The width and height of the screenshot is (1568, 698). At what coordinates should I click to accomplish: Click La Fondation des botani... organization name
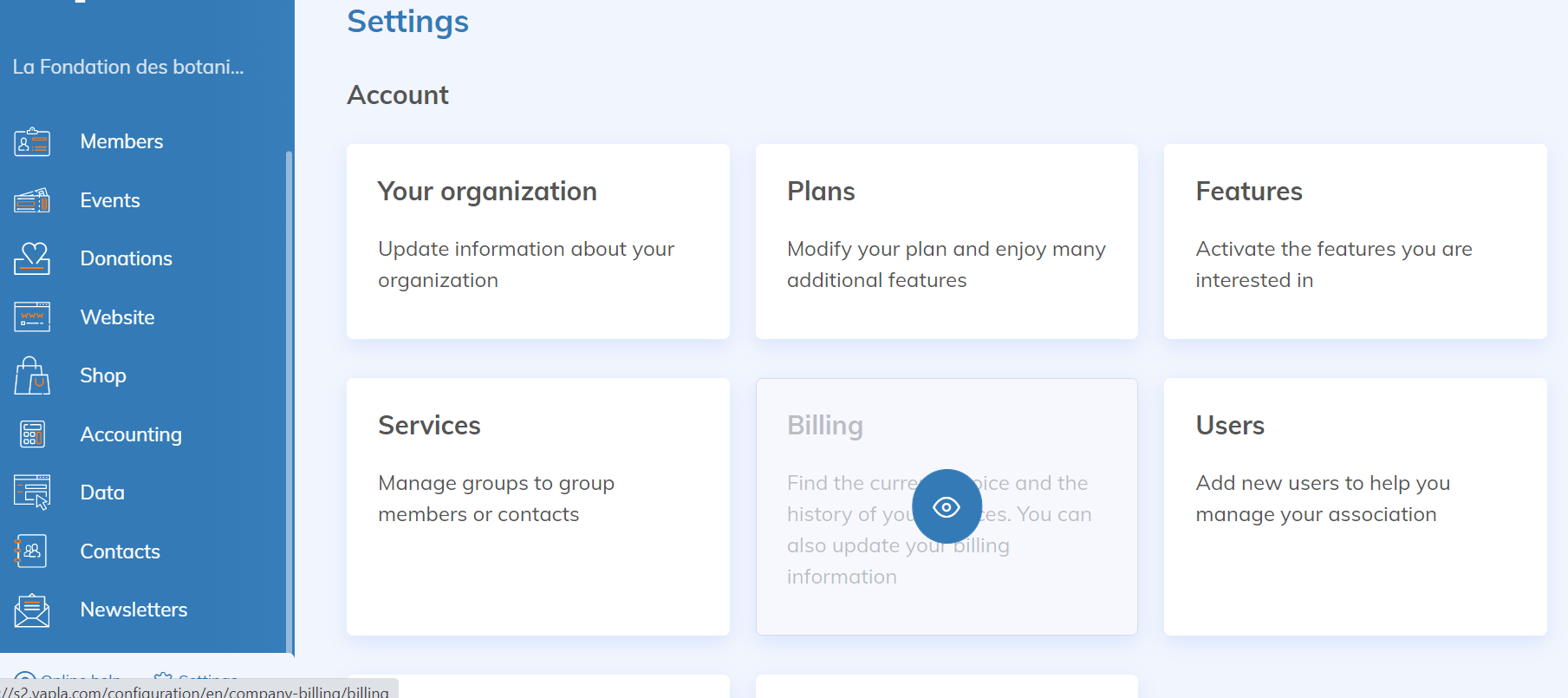(x=128, y=67)
